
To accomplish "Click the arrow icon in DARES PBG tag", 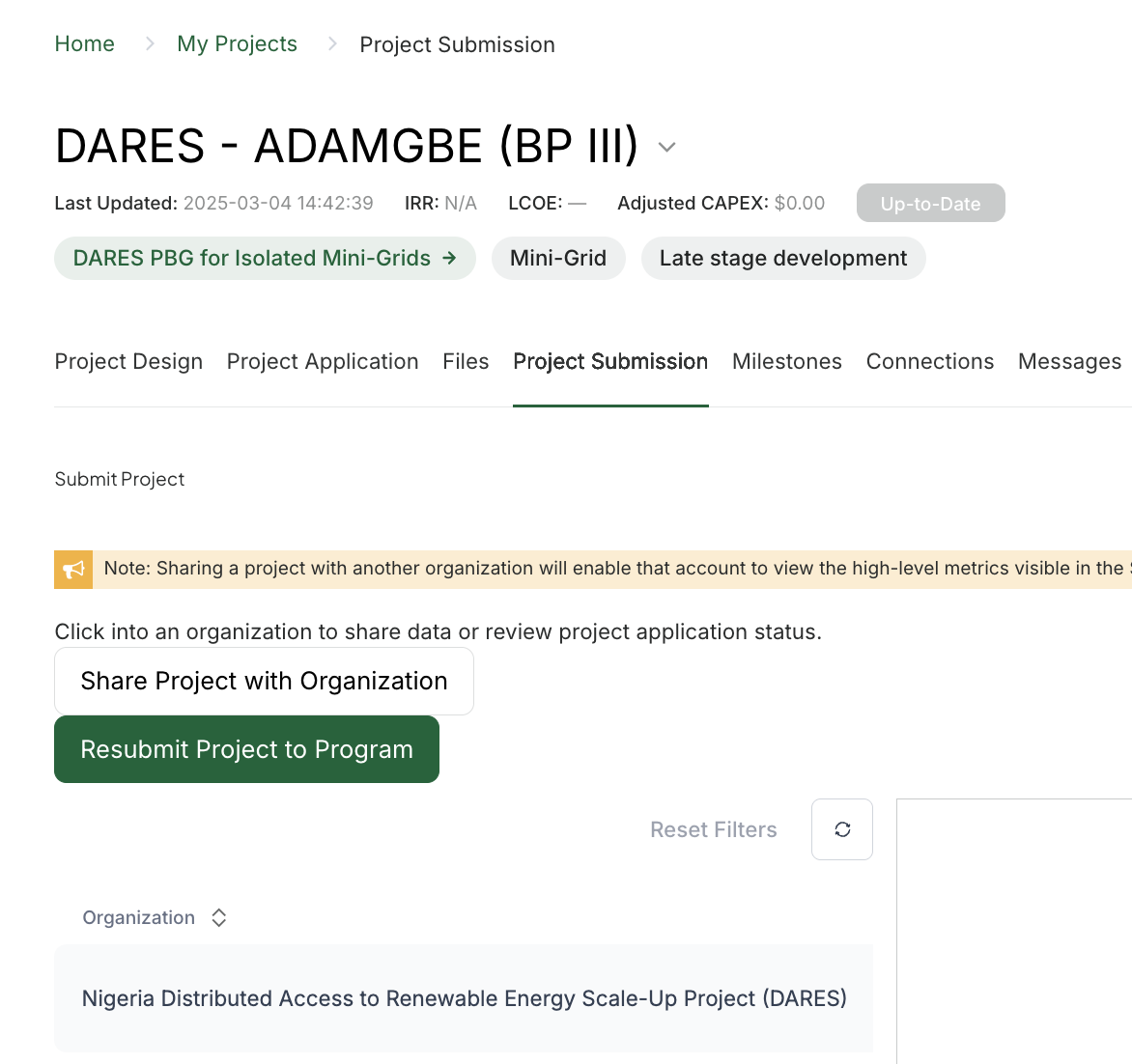I will click(x=449, y=258).
